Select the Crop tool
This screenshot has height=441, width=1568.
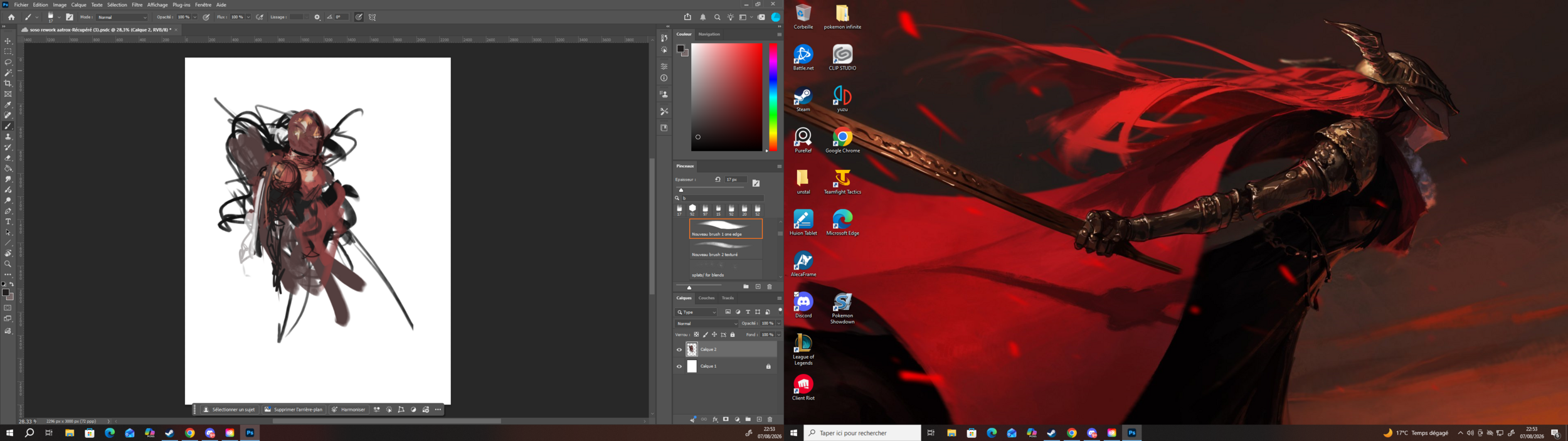(8, 83)
